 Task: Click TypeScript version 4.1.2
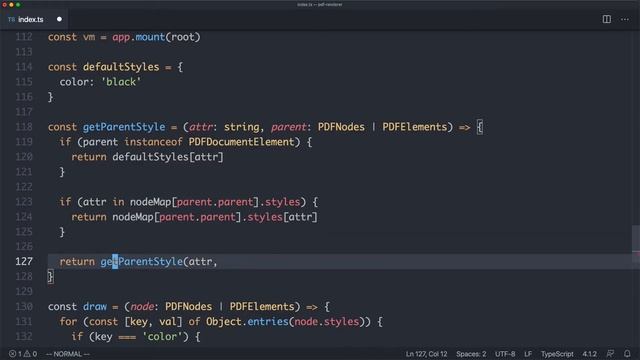[589, 354]
